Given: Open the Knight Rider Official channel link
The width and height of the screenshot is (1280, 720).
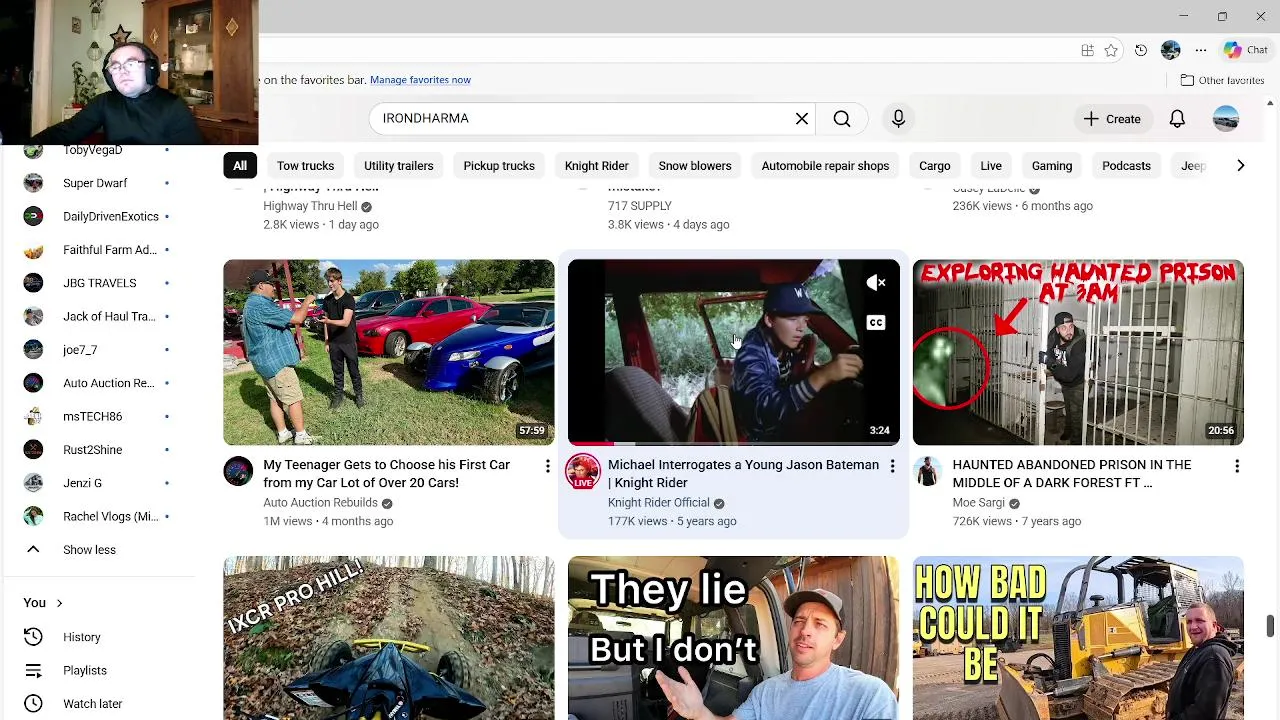Looking at the screenshot, I should (x=658, y=503).
